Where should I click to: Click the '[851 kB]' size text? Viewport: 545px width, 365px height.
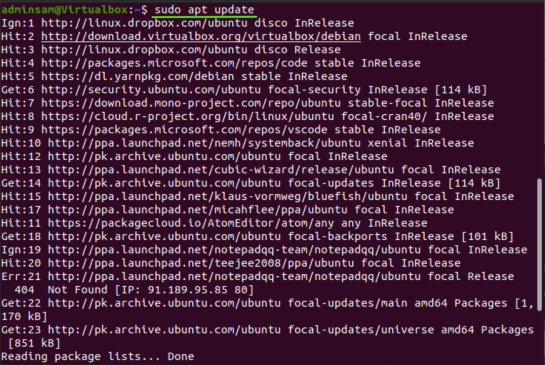(34, 343)
